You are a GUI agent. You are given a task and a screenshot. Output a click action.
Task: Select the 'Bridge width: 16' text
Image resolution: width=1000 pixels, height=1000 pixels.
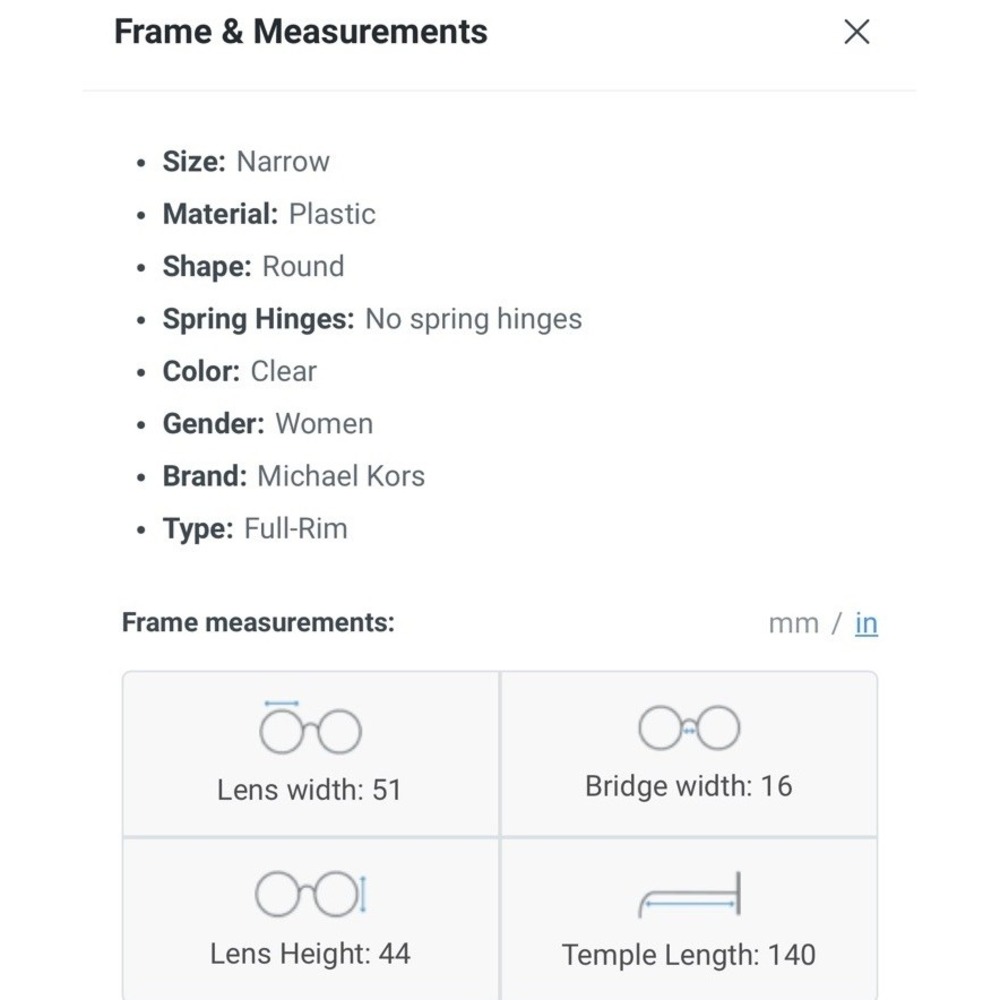(689, 786)
